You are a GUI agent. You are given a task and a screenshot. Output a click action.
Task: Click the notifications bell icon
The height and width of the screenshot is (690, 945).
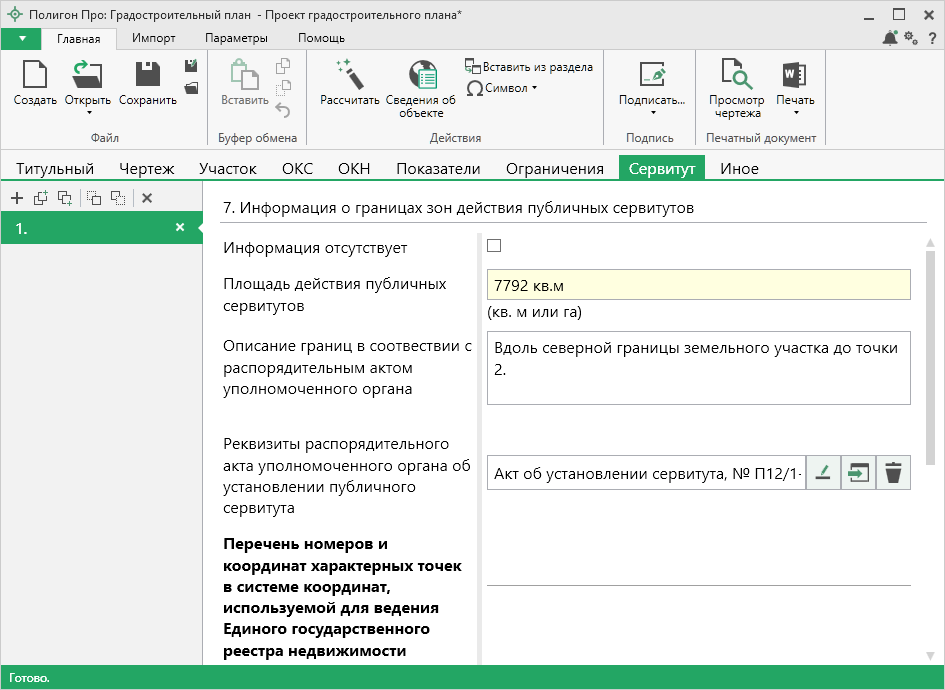click(890, 38)
